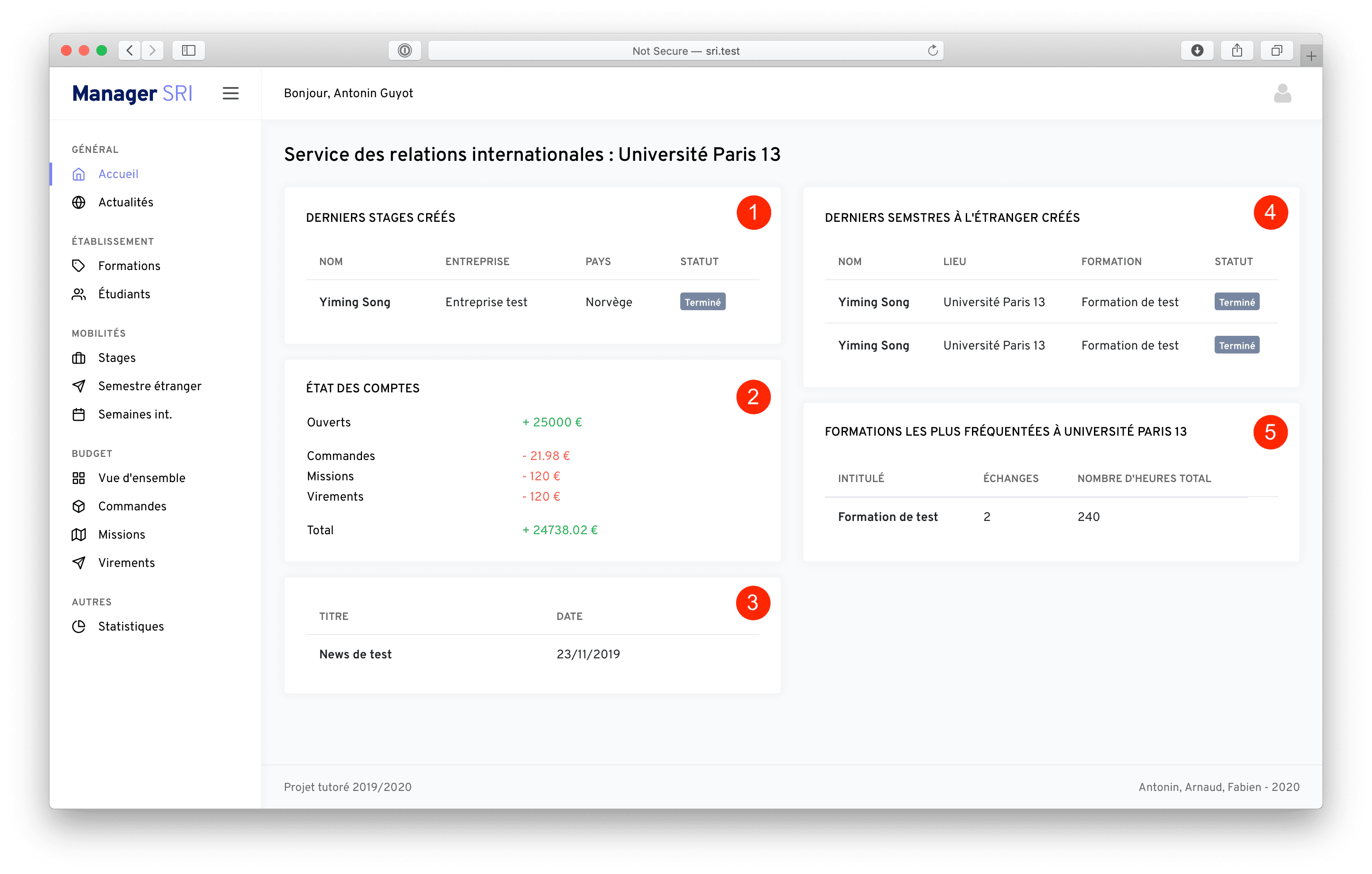This screenshot has height=874, width=1372.
Task: Open the News de test entry
Action: point(355,654)
